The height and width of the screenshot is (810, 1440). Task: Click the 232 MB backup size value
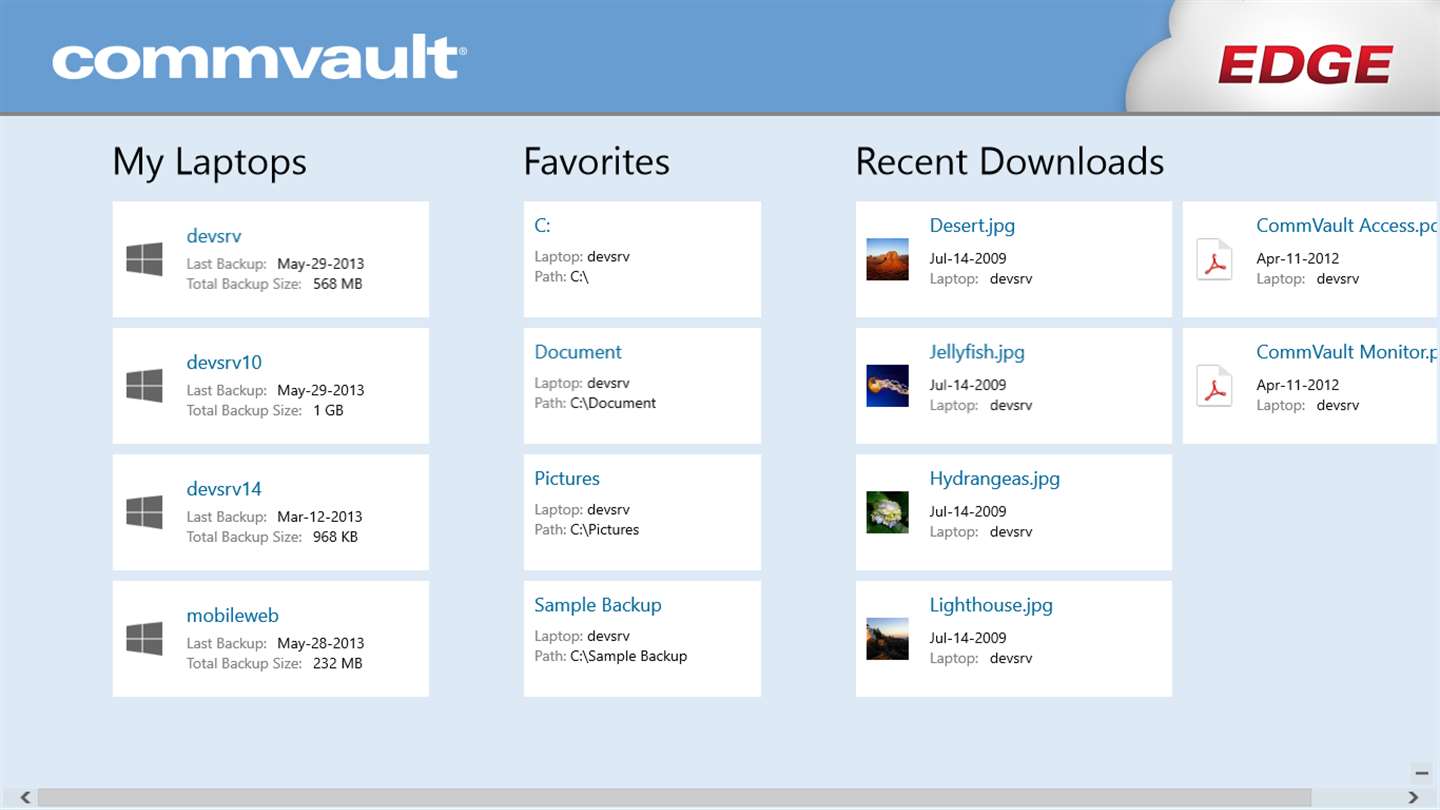click(x=337, y=663)
